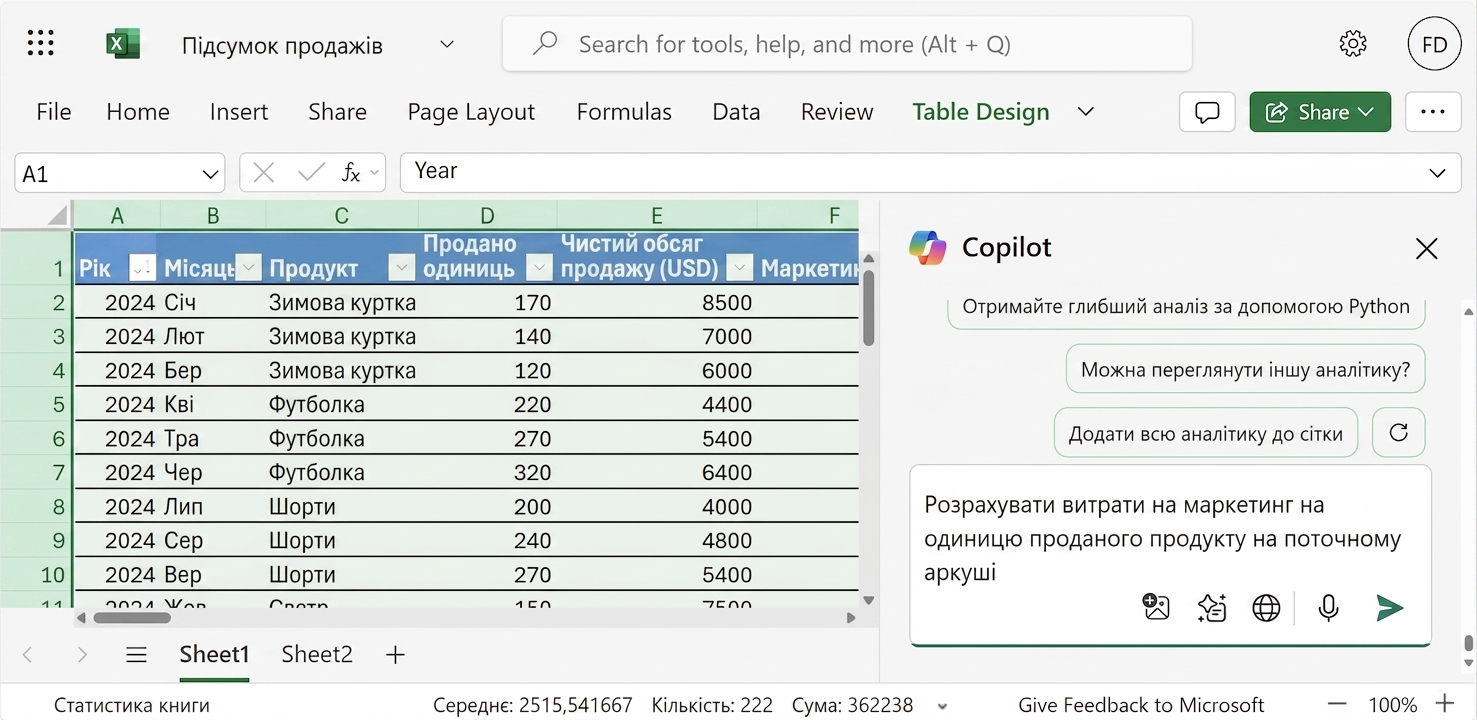Refresh Copilot suggestions
The height and width of the screenshot is (720, 1477).
coord(1398,432)
